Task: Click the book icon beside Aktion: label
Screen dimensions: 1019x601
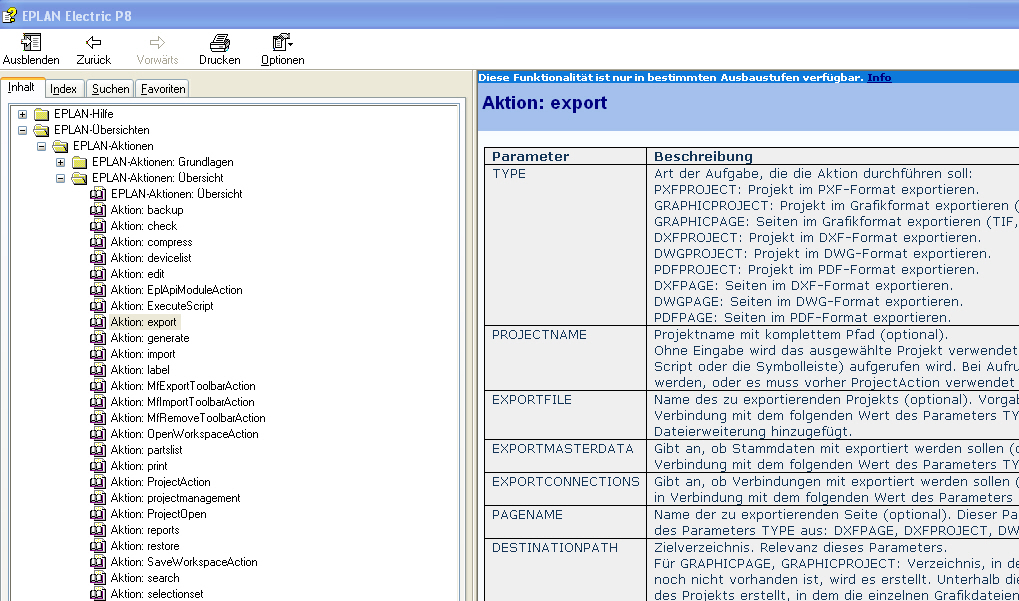Action: [x=97, y=370]
